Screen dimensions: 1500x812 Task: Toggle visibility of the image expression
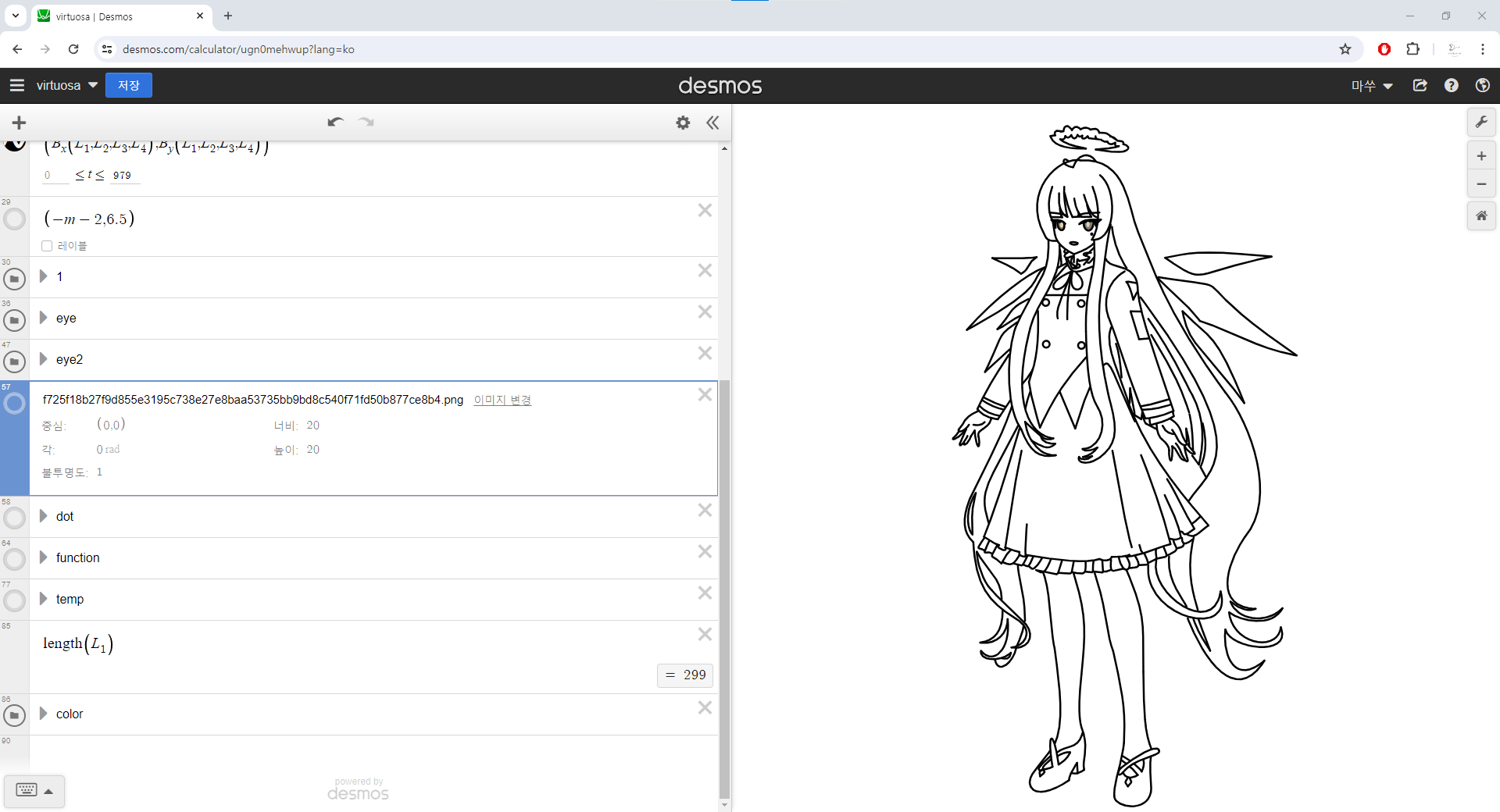pyautogui.click(x=14, y=404)
